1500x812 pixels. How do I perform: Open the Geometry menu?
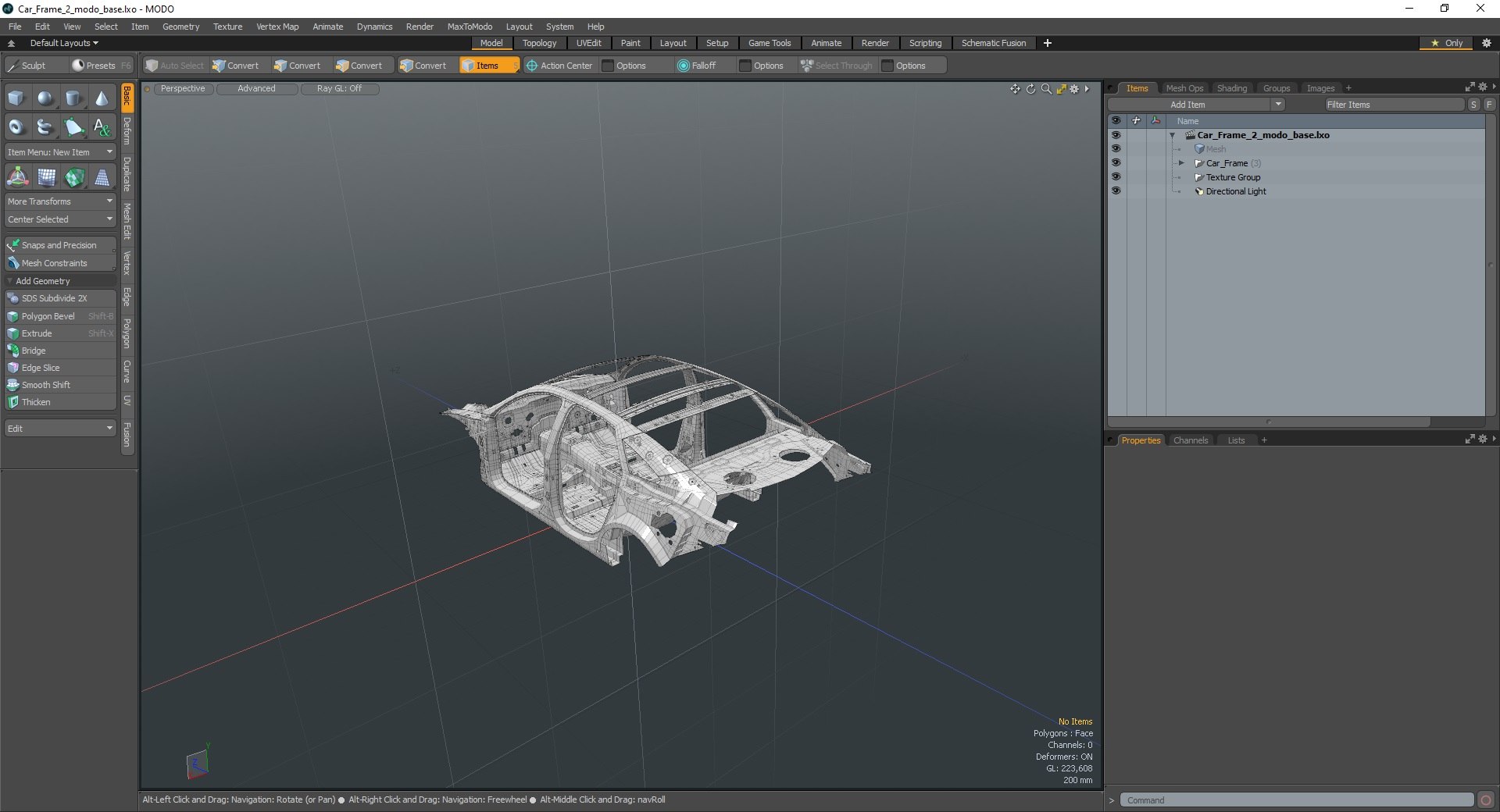point(180,27)
